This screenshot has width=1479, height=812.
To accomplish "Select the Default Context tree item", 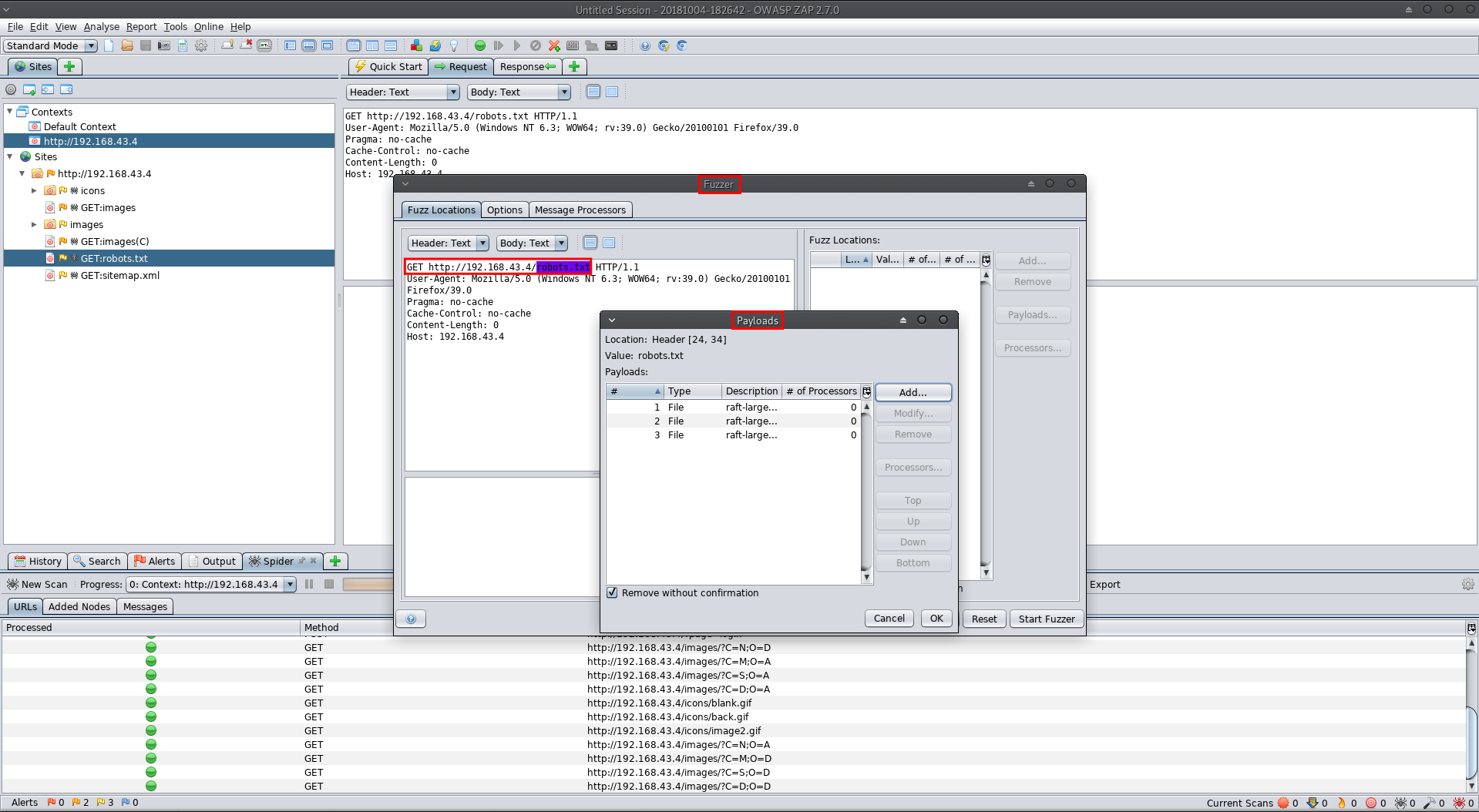I will pyautogui.click(x=79, y=126).
